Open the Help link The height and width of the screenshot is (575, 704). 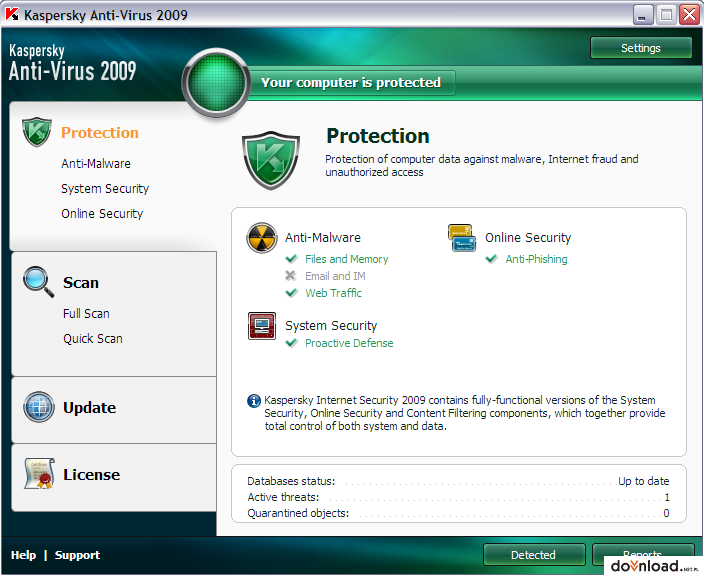tap(23, 555)
